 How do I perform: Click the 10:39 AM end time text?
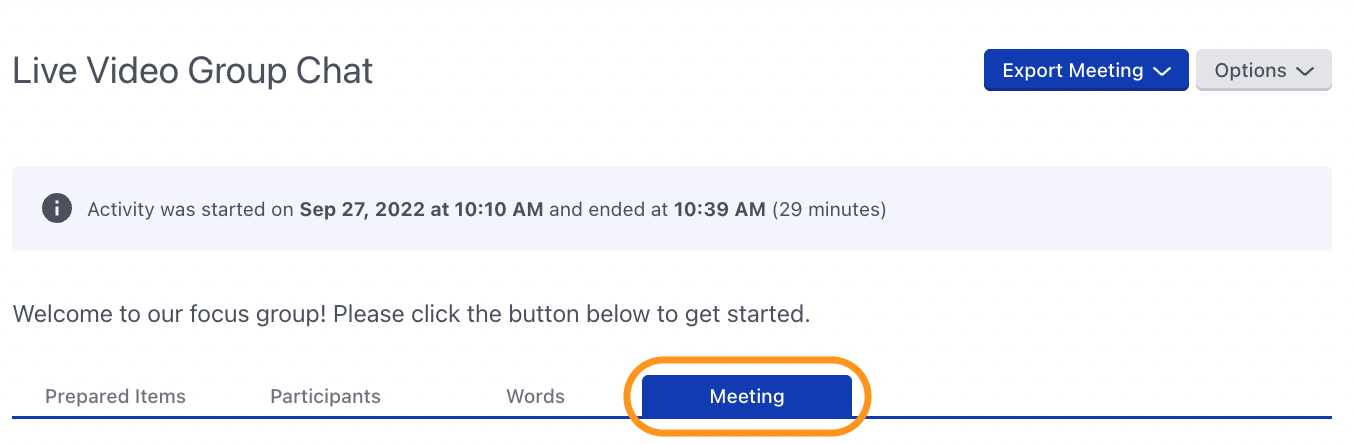tap(720, 210)
